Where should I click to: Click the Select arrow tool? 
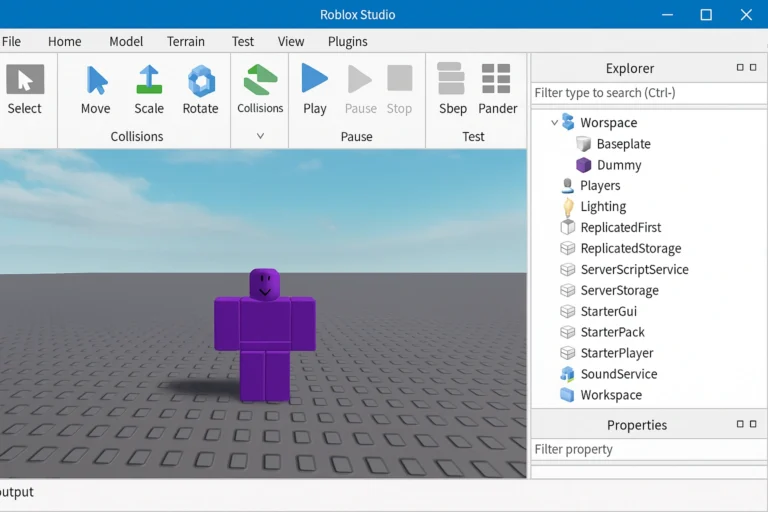[25, 90]
